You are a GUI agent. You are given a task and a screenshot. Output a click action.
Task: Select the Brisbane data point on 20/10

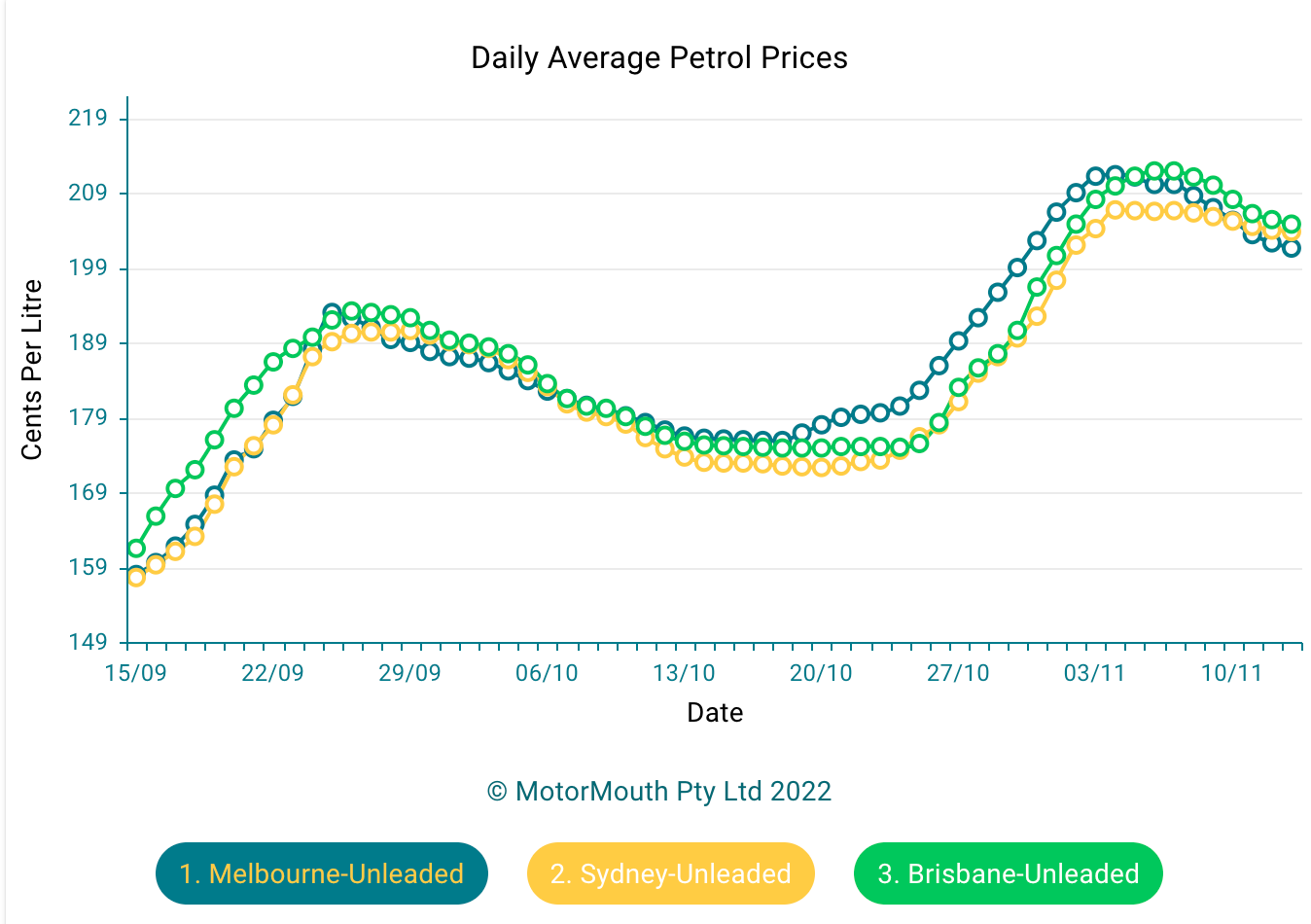pos(822,447)
